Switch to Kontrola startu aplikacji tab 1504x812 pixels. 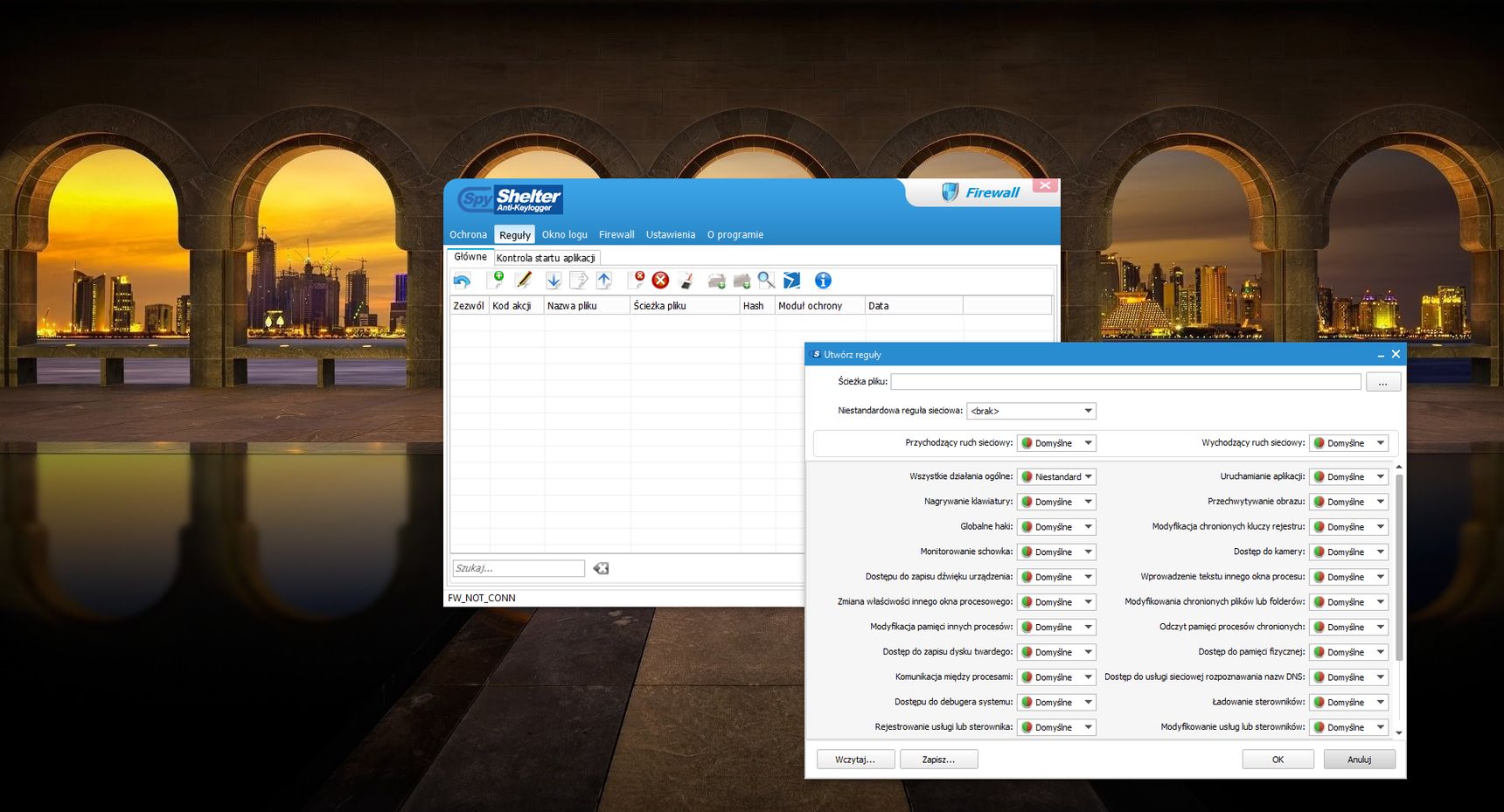click(546, 258)
